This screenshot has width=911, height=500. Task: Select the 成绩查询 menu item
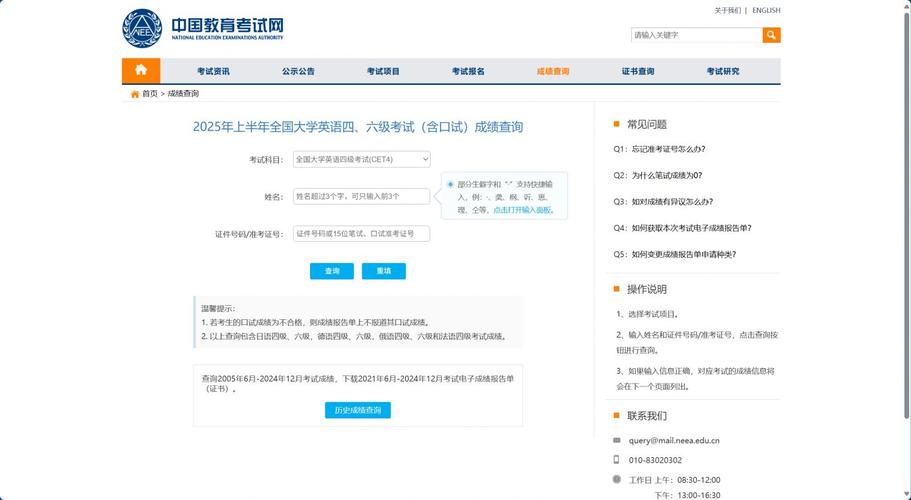[553, 71]
